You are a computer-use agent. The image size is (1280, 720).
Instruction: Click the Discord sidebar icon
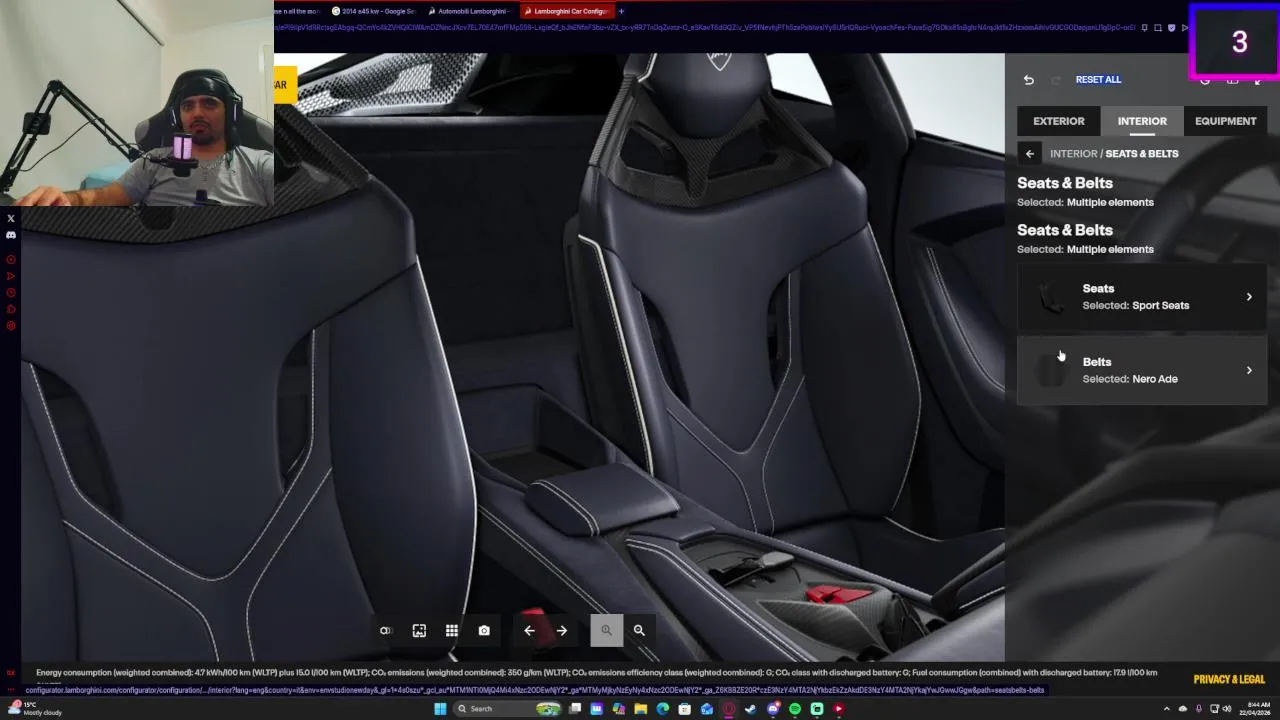point(11,235)
